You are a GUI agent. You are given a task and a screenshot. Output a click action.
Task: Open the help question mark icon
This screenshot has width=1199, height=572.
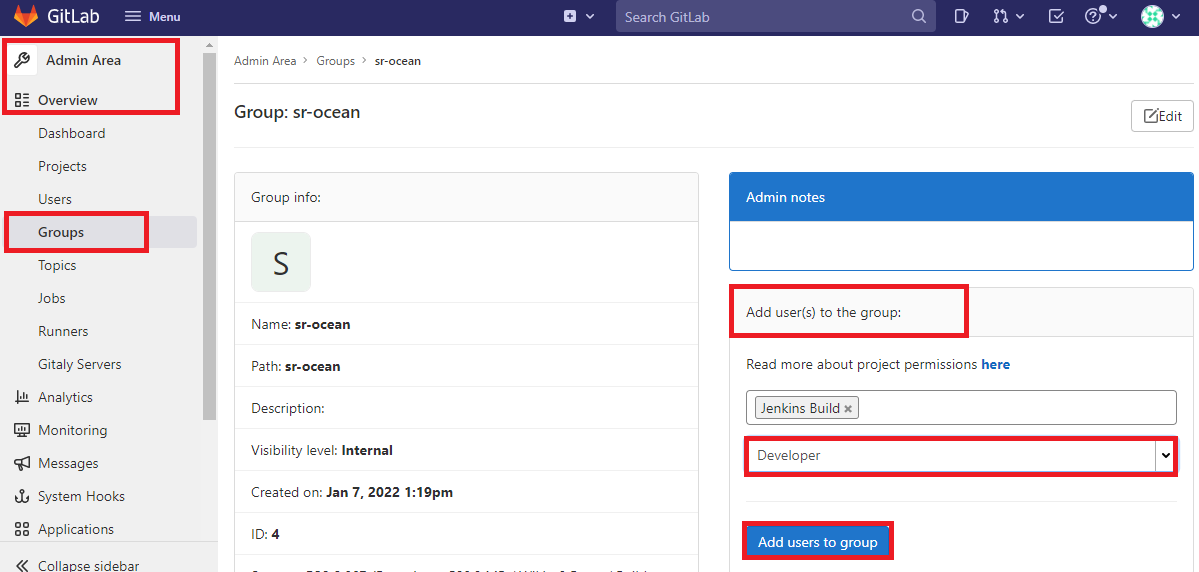point(1093,16)
